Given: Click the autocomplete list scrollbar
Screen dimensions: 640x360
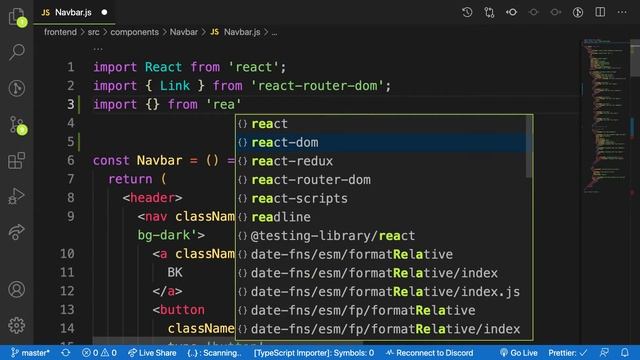Looking at the screenshot, I should coord(529,147).
